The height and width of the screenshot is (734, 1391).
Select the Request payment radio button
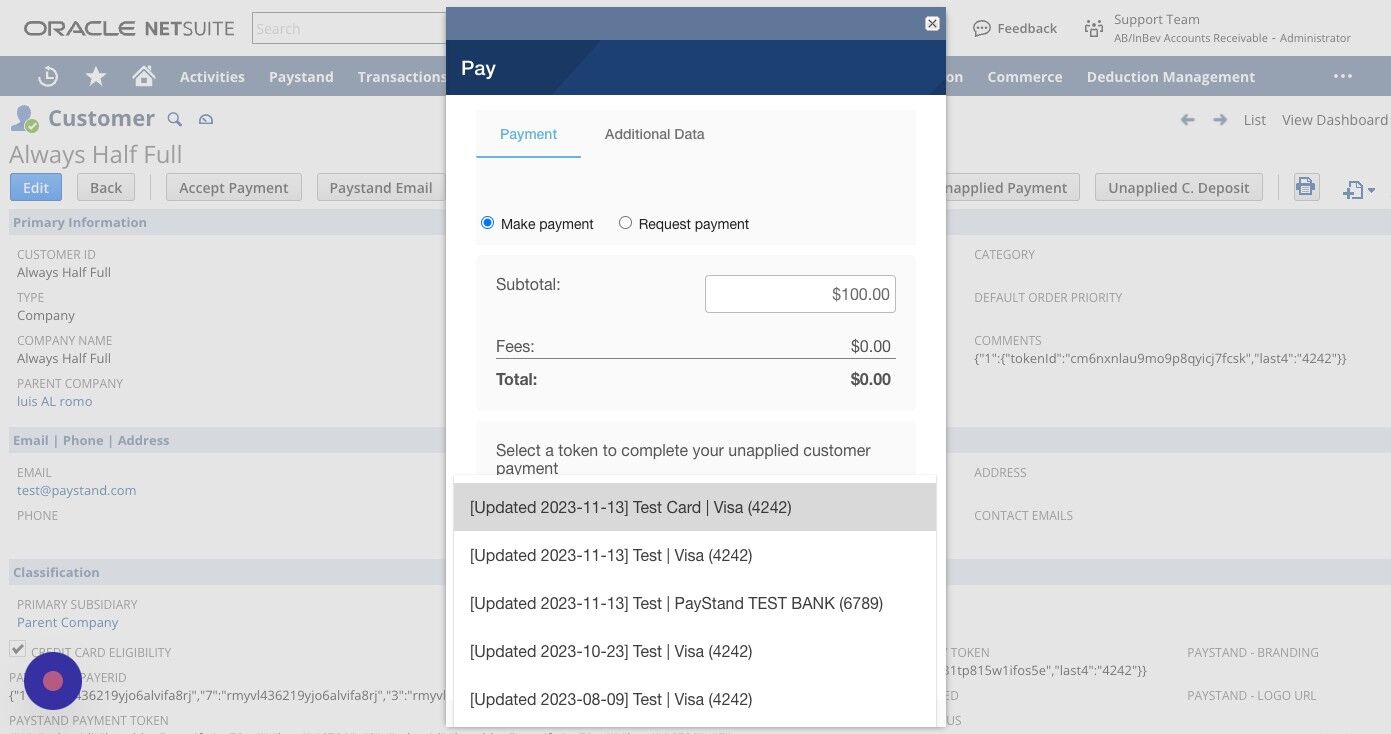[x=625, y=222]
